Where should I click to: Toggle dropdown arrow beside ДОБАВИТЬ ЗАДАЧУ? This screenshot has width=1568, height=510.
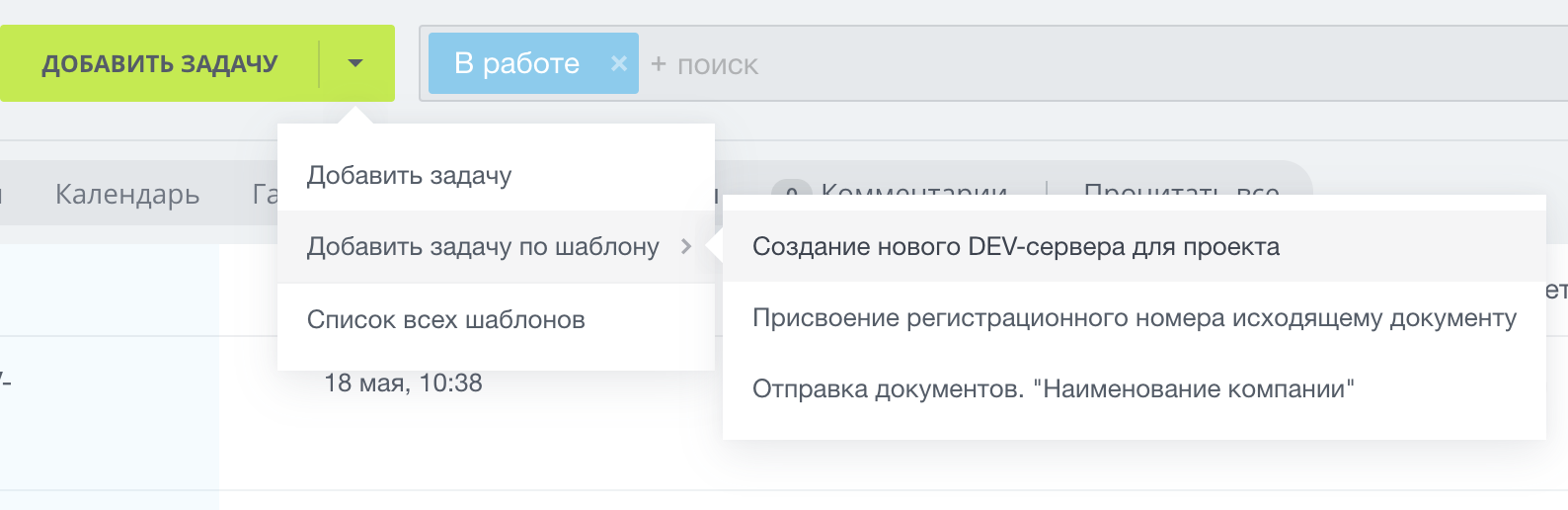coord(355,64)
